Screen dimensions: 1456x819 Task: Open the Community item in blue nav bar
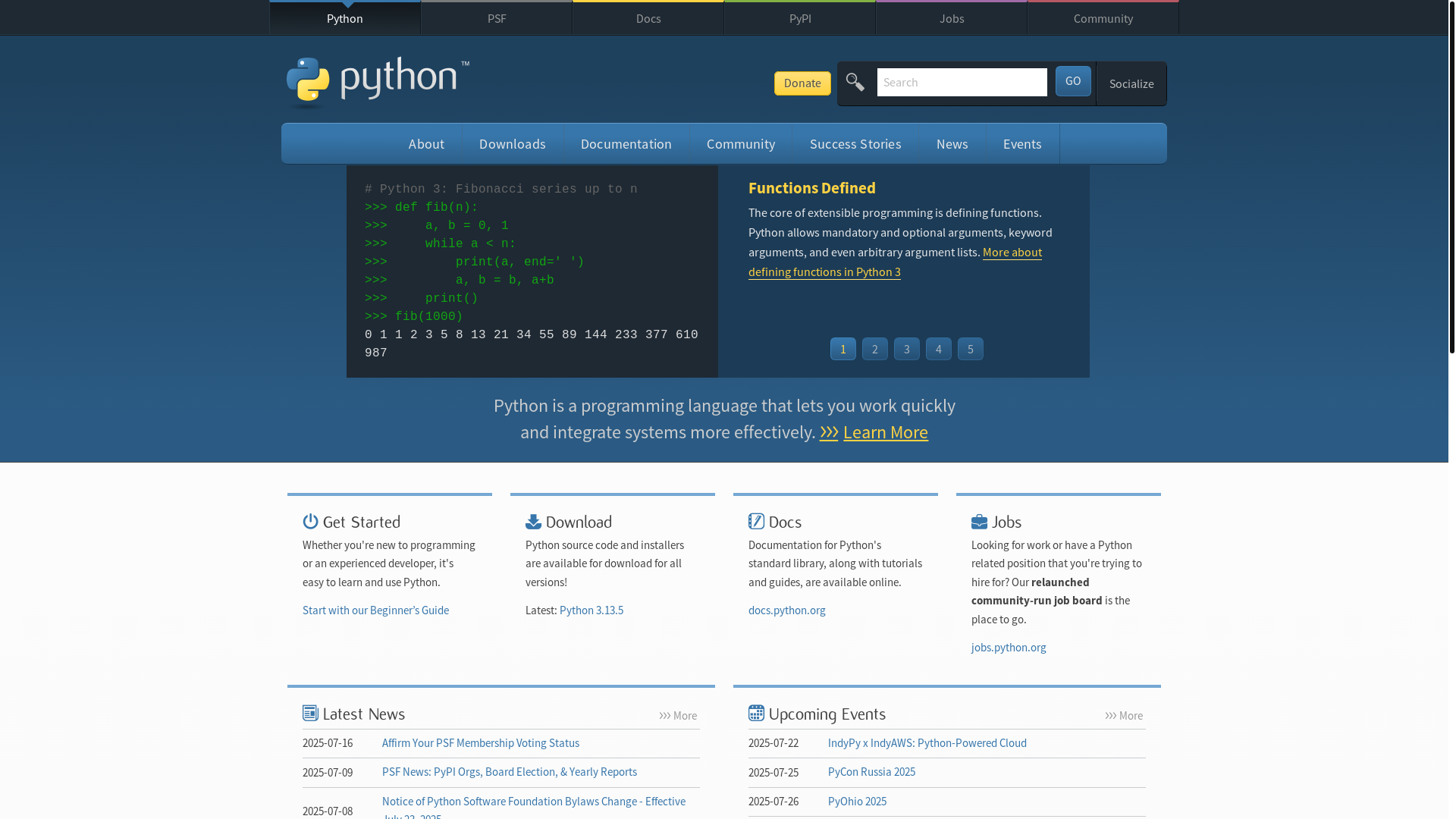(741, 144)
